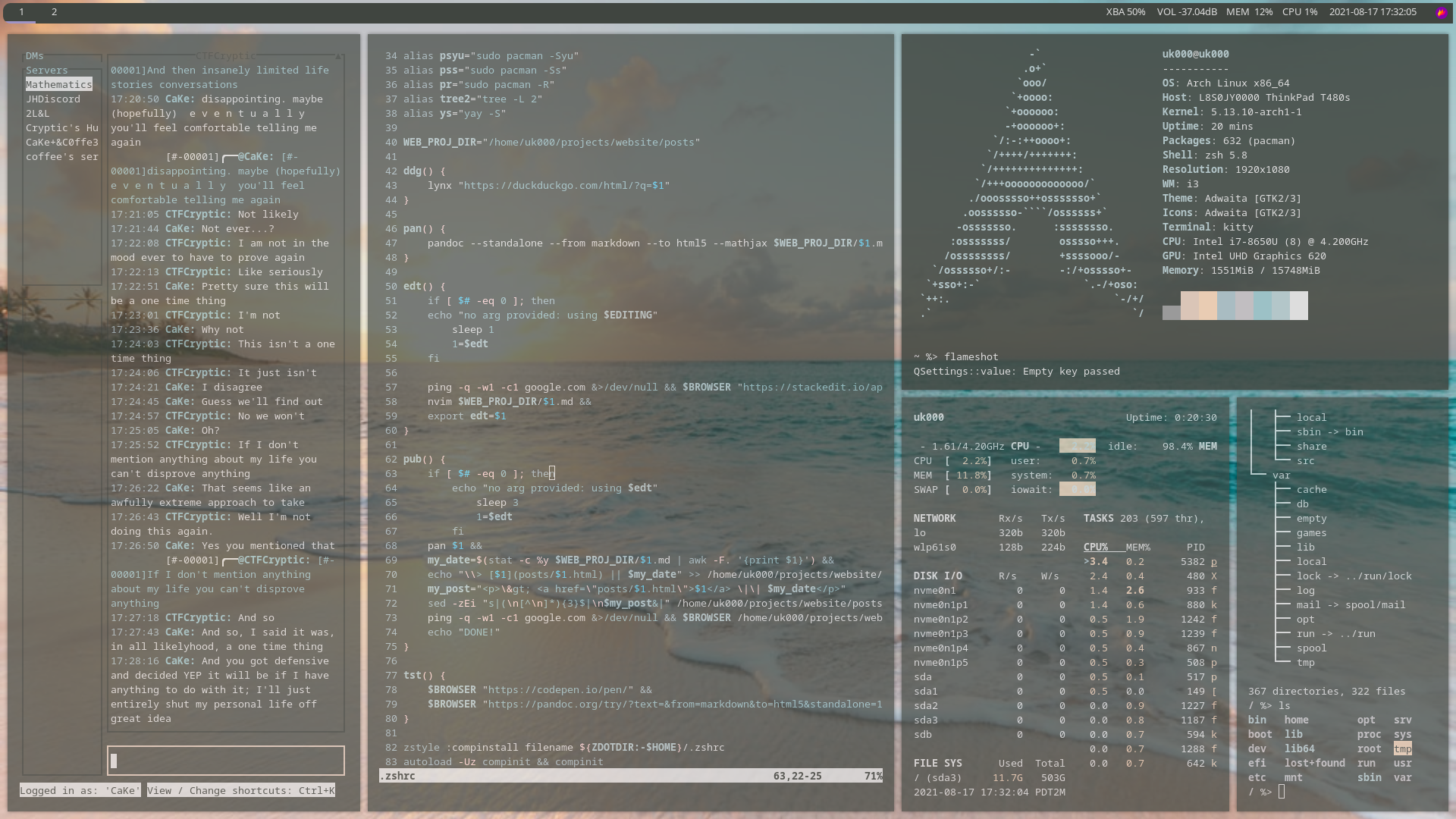Screen dimensions: 1456x819
Task: Click the PID column header in glances
Action: click(1196, 548)
